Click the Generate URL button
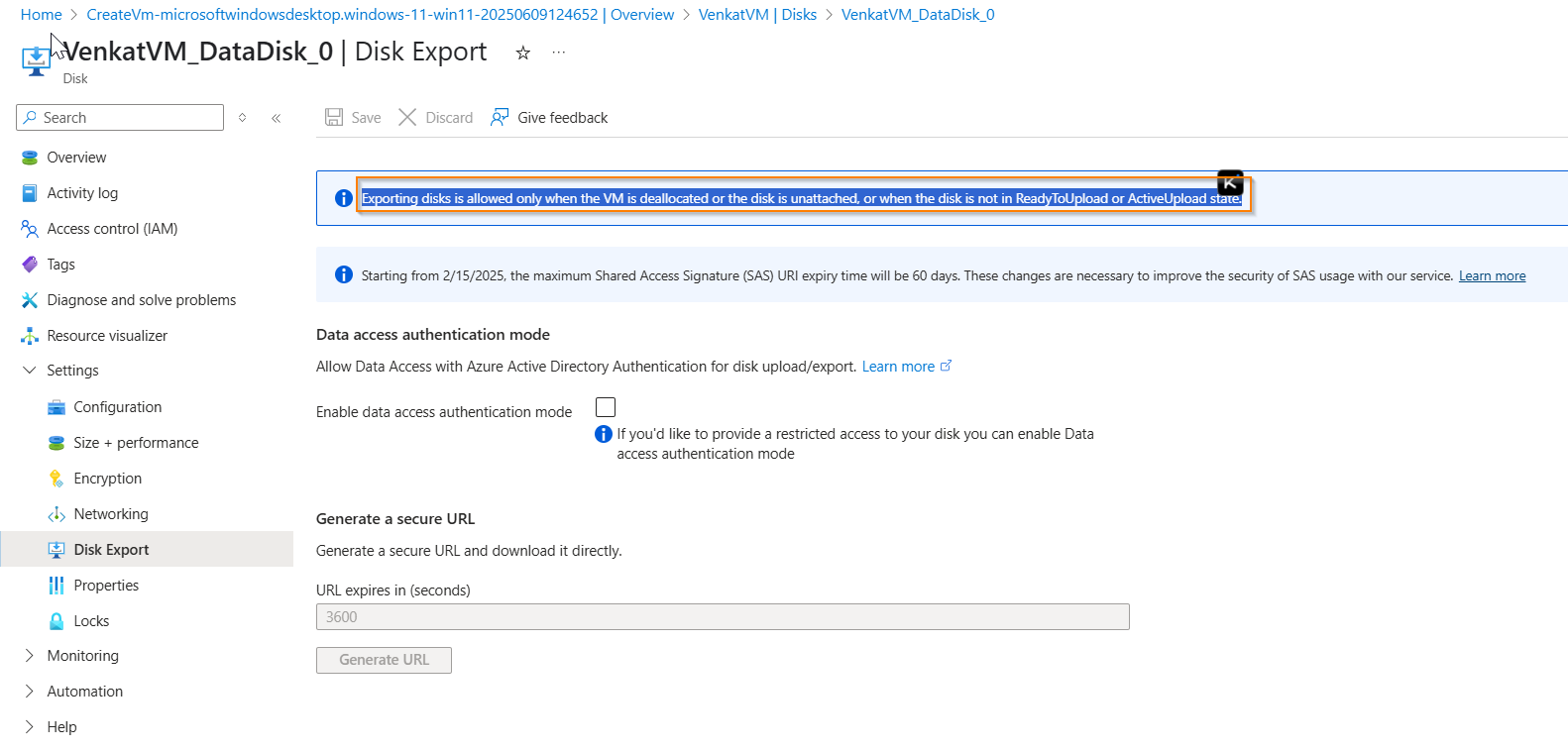 coord(384,660)
